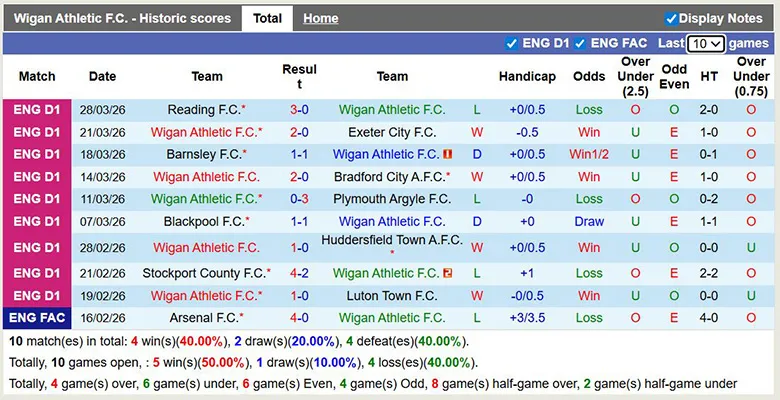Screen dimensions: 780x400
Task: Open the Reading F.C. team link
Action: click(x=204, y=110)
